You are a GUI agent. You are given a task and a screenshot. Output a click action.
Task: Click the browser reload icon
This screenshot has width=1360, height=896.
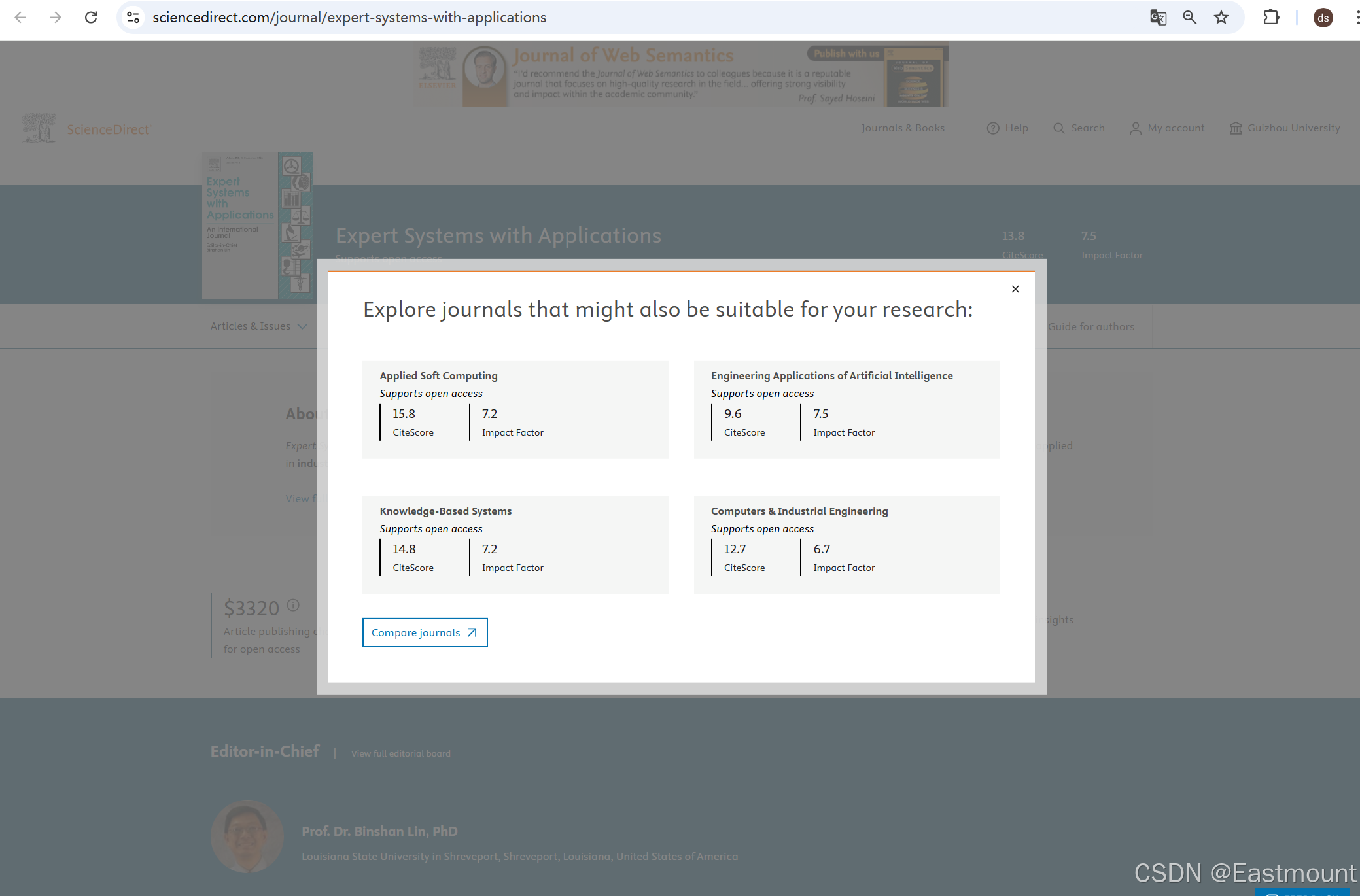(91, 18)
